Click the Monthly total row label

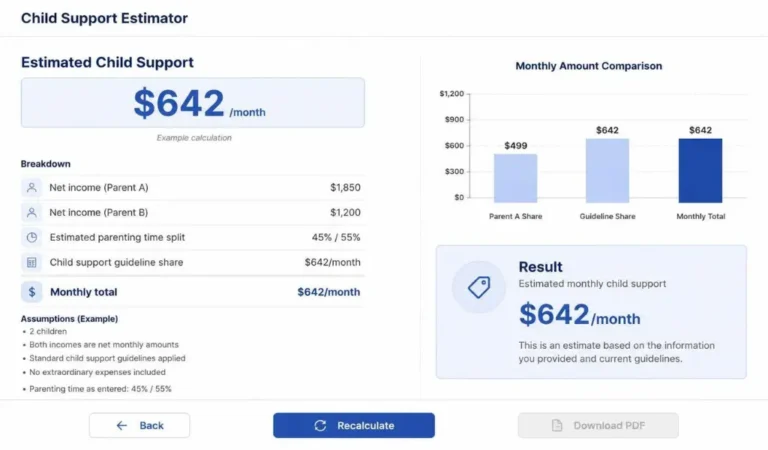tap(83, 292)
